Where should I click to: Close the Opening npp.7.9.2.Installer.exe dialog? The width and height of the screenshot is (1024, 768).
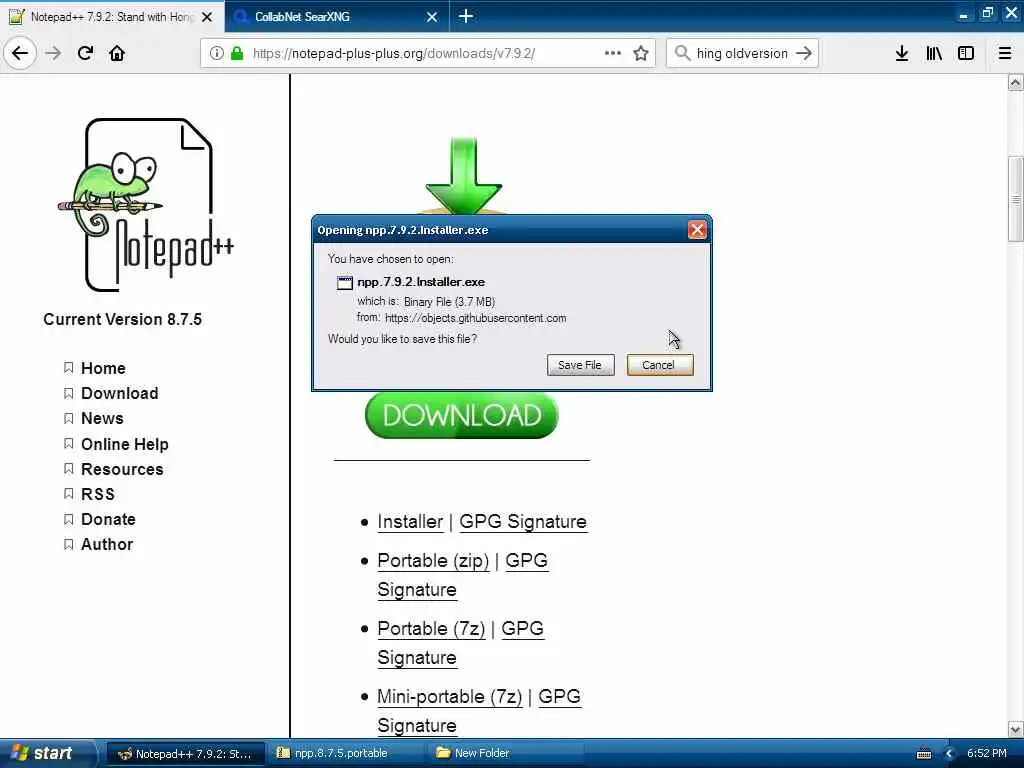[697, 230]
